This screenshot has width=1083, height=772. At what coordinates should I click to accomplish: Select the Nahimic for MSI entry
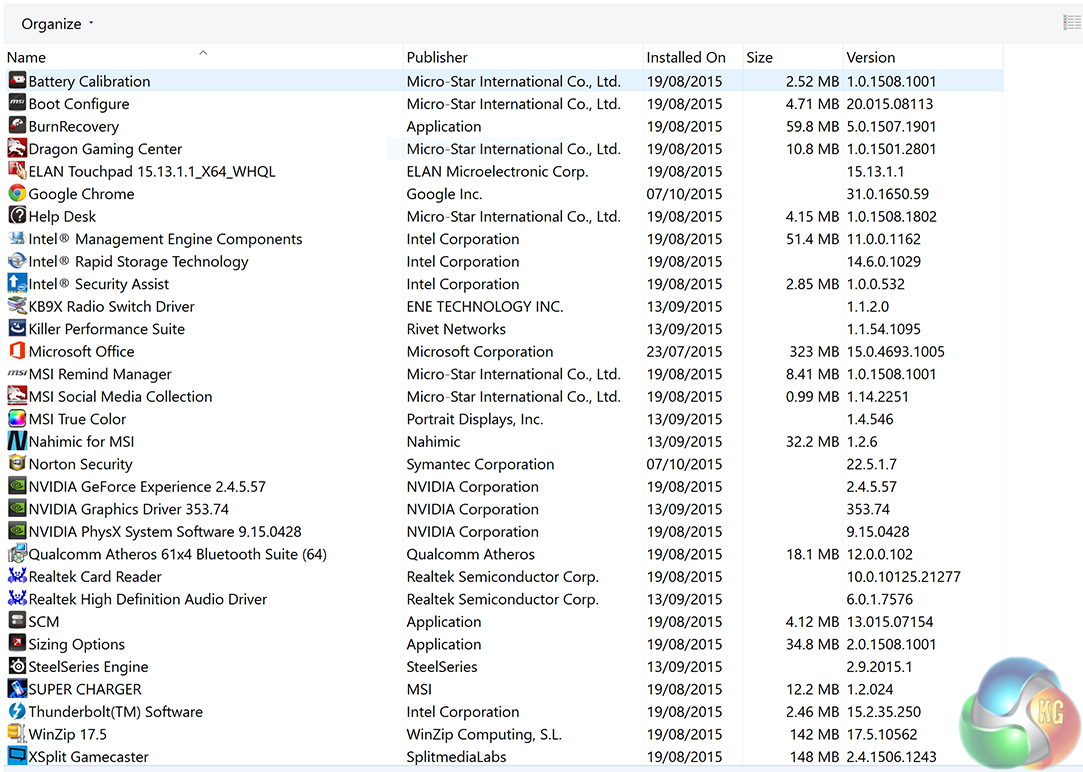pyautogui.click(x=82, y=442)
